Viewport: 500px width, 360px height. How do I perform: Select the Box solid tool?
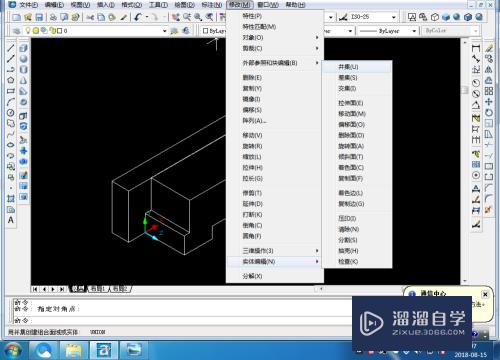click(23, 48)
